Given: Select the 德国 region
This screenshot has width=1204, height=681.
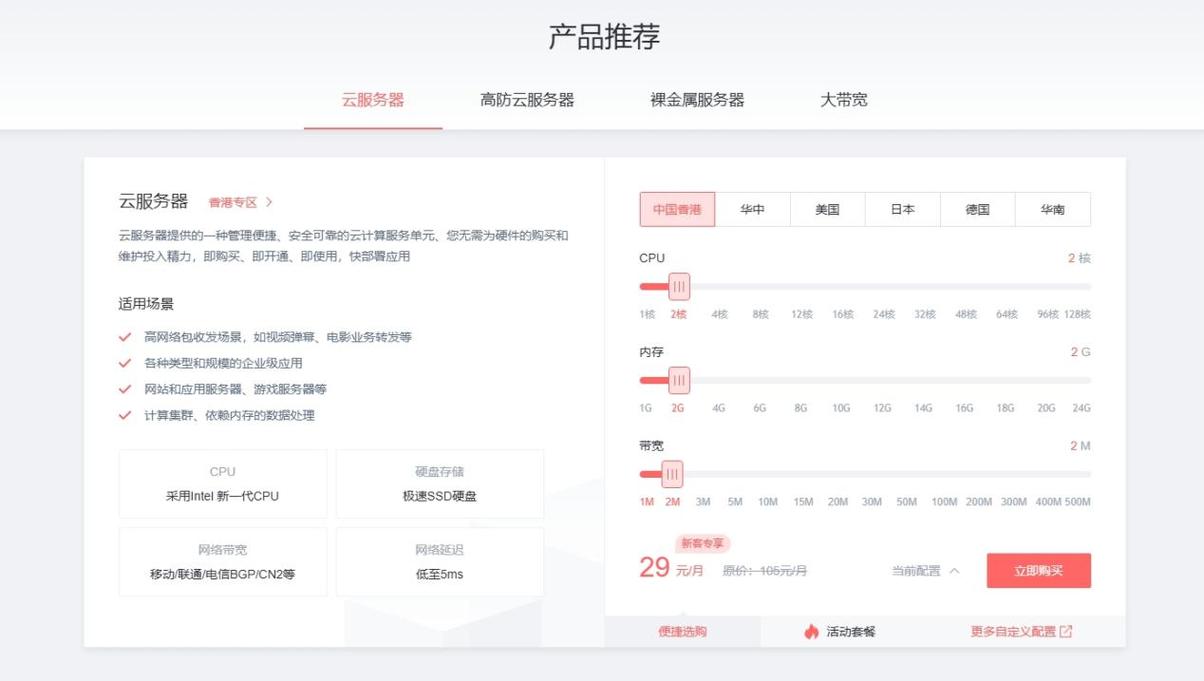Looking at the screenshot, I should (x=977, y=209).
